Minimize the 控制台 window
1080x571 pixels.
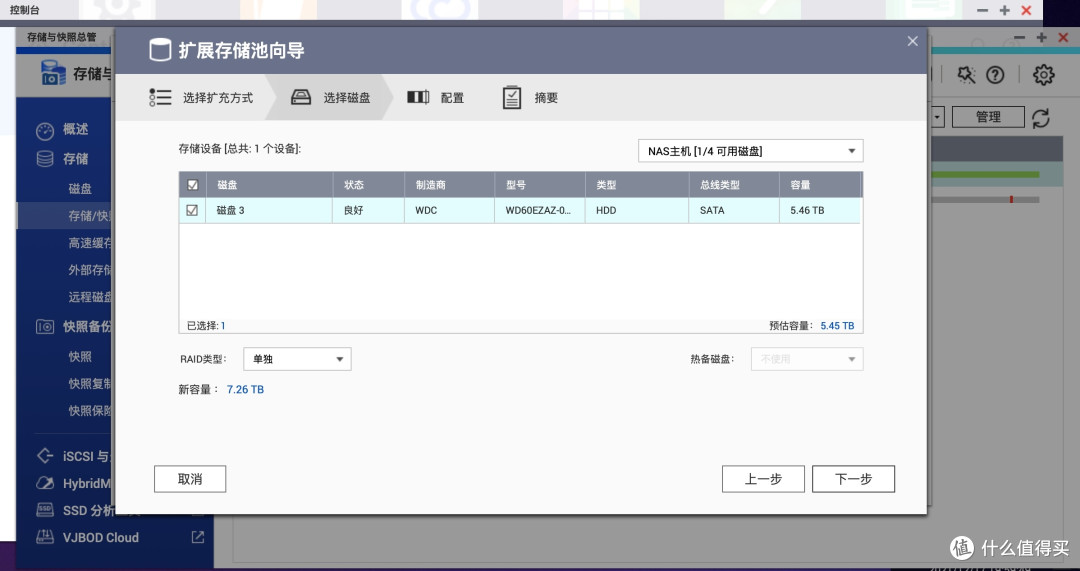[982, 10]
